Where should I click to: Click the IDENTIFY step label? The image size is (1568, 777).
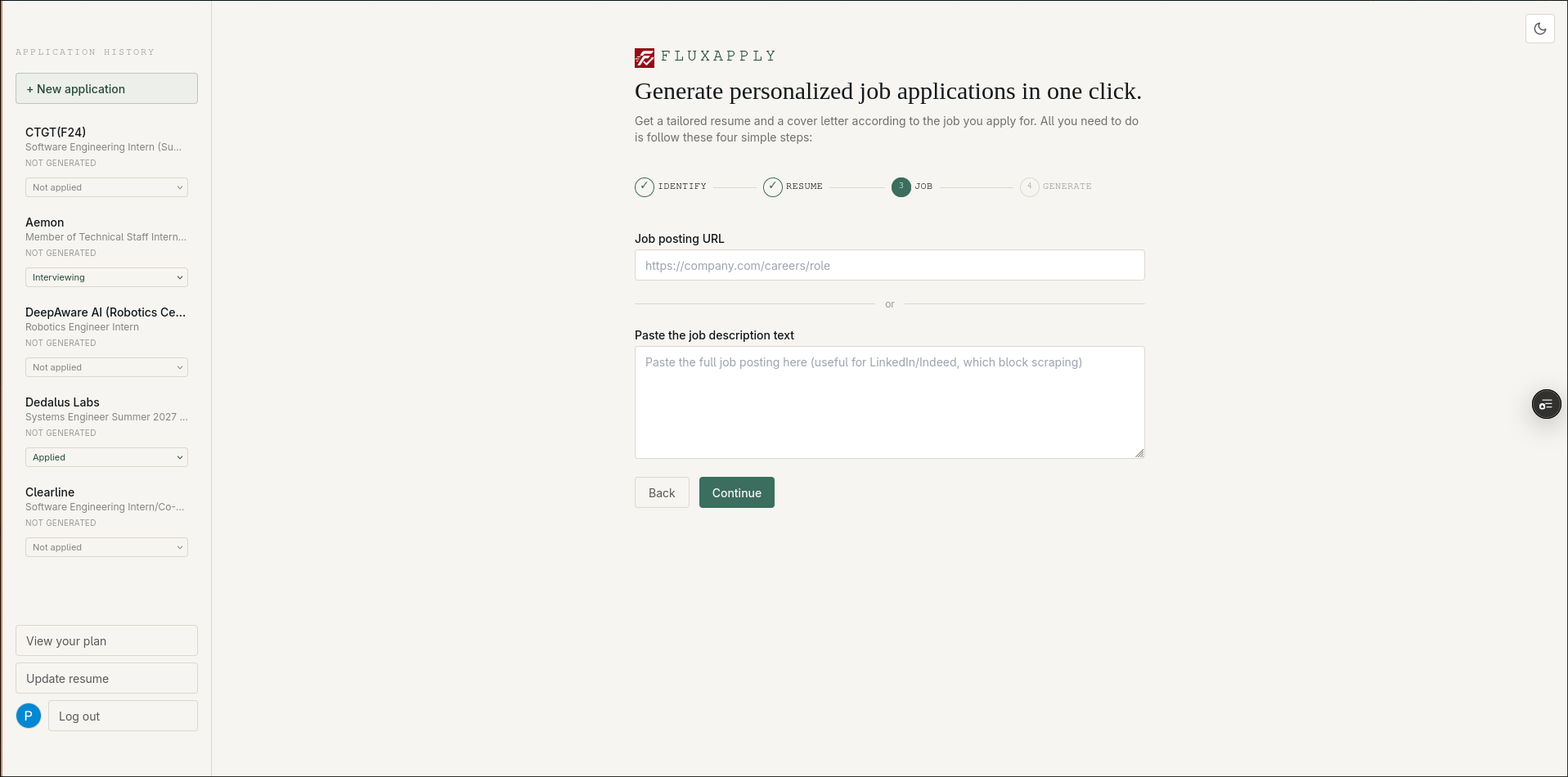(682, 186)
